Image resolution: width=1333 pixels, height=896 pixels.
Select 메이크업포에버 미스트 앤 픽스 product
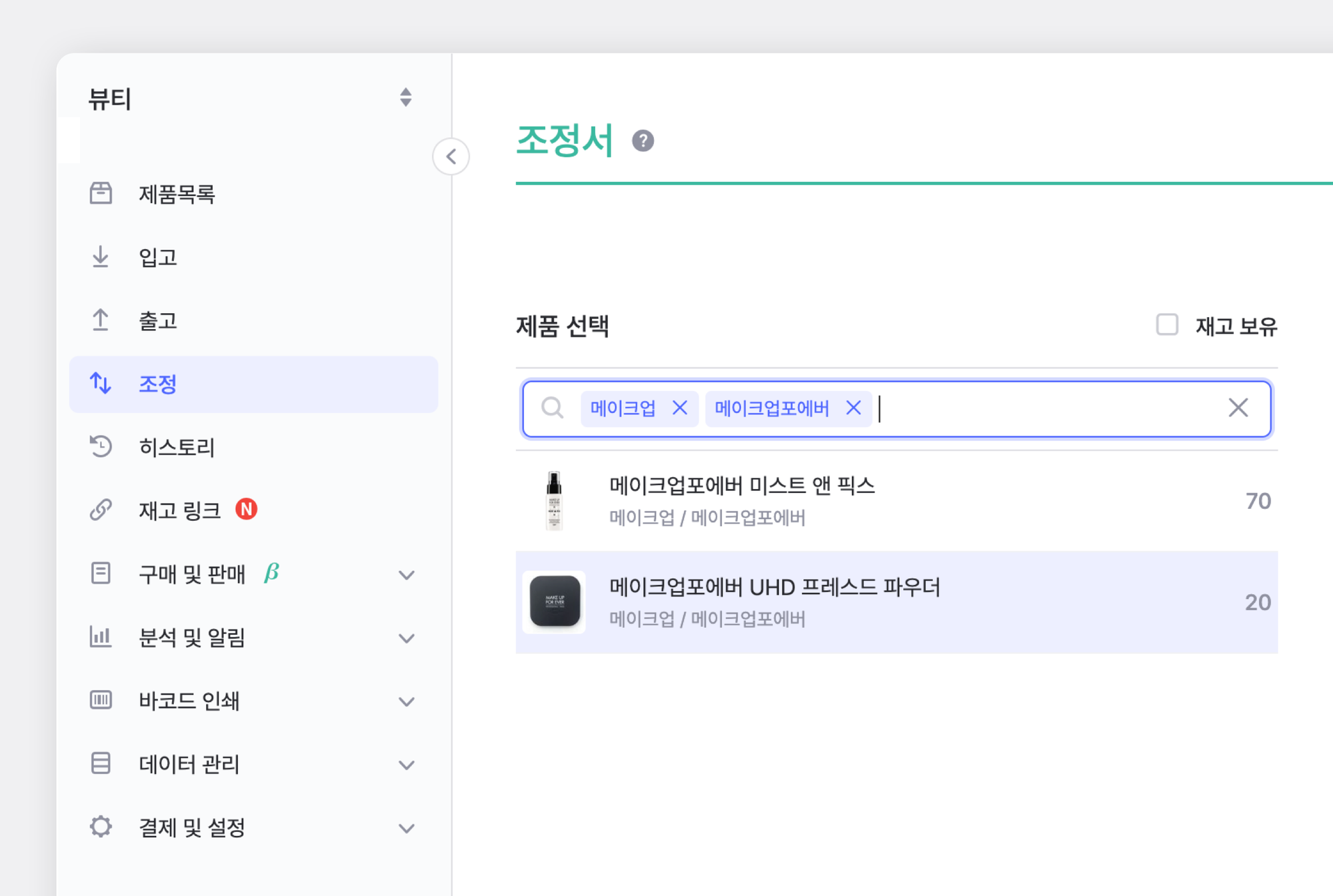coord(896,501)
